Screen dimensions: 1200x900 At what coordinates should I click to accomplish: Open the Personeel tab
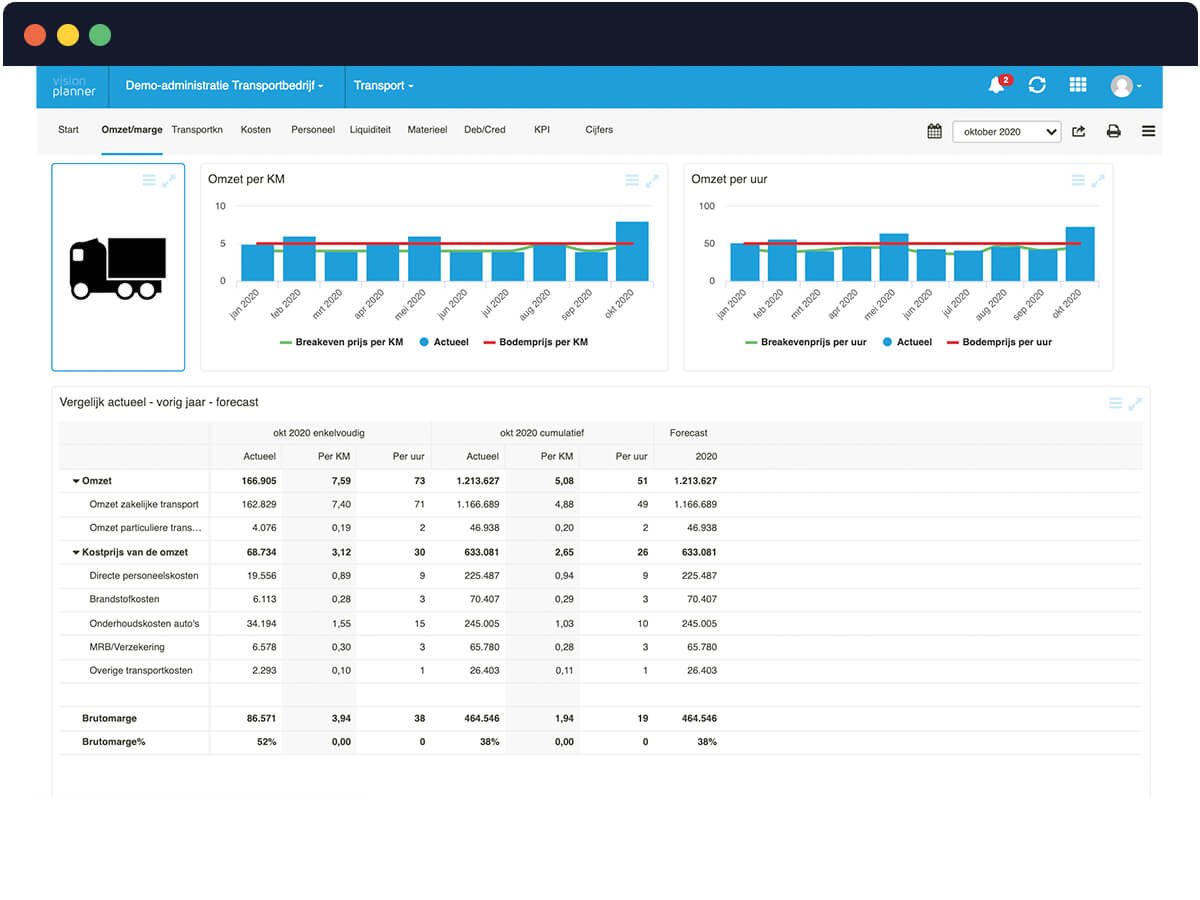313,130
